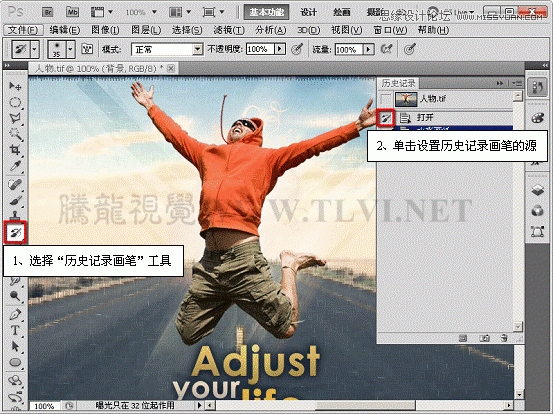553x414 pixels.
Task: Close the 人物.tif document tab
Action: pyautogui.click(x=171, y=68)
